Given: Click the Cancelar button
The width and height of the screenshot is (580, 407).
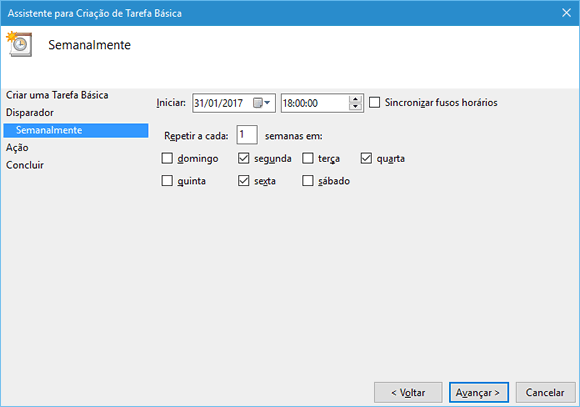Looking at the screenshot, I should (545, 392).
